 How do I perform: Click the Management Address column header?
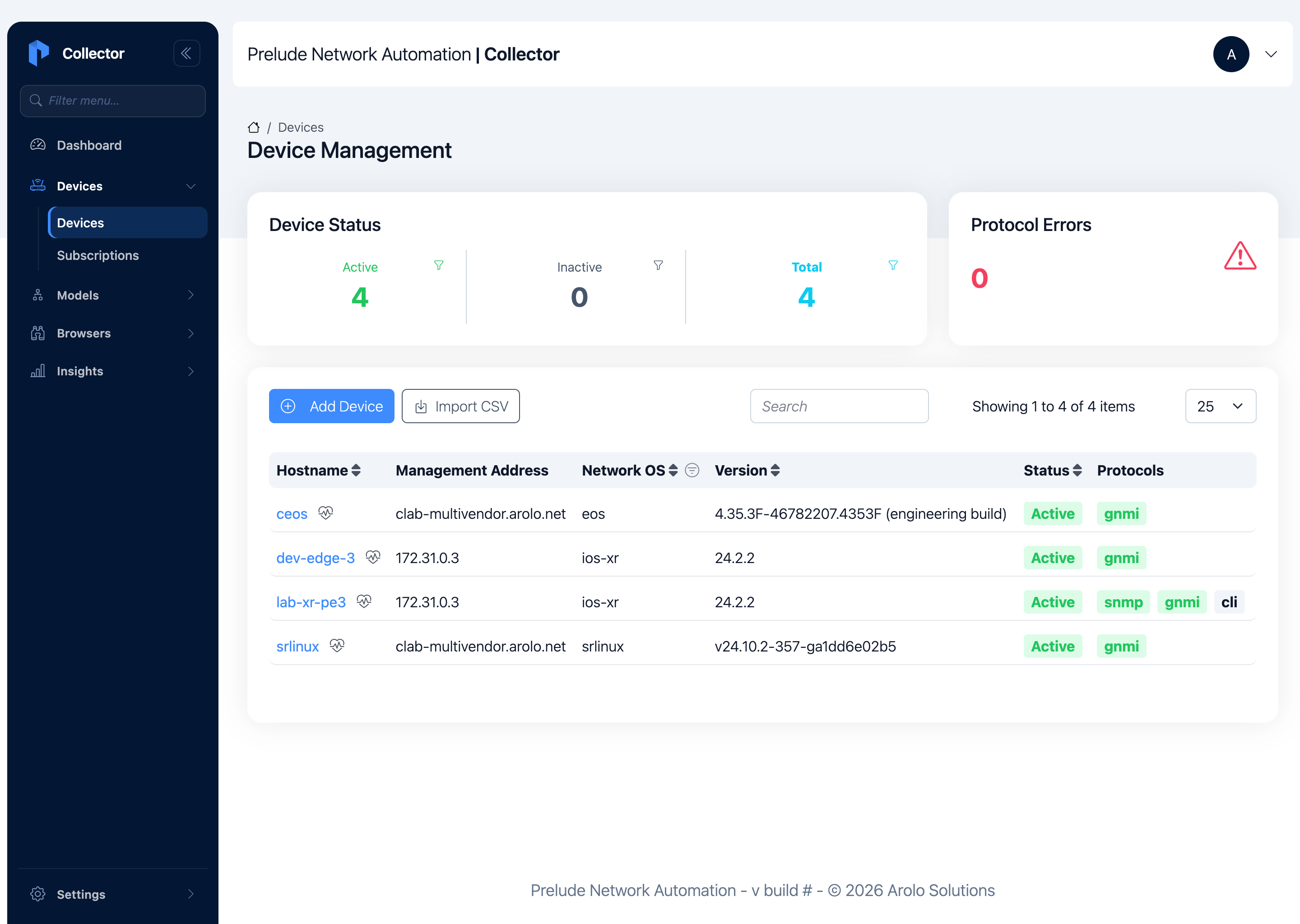click(x=472, y=471)
